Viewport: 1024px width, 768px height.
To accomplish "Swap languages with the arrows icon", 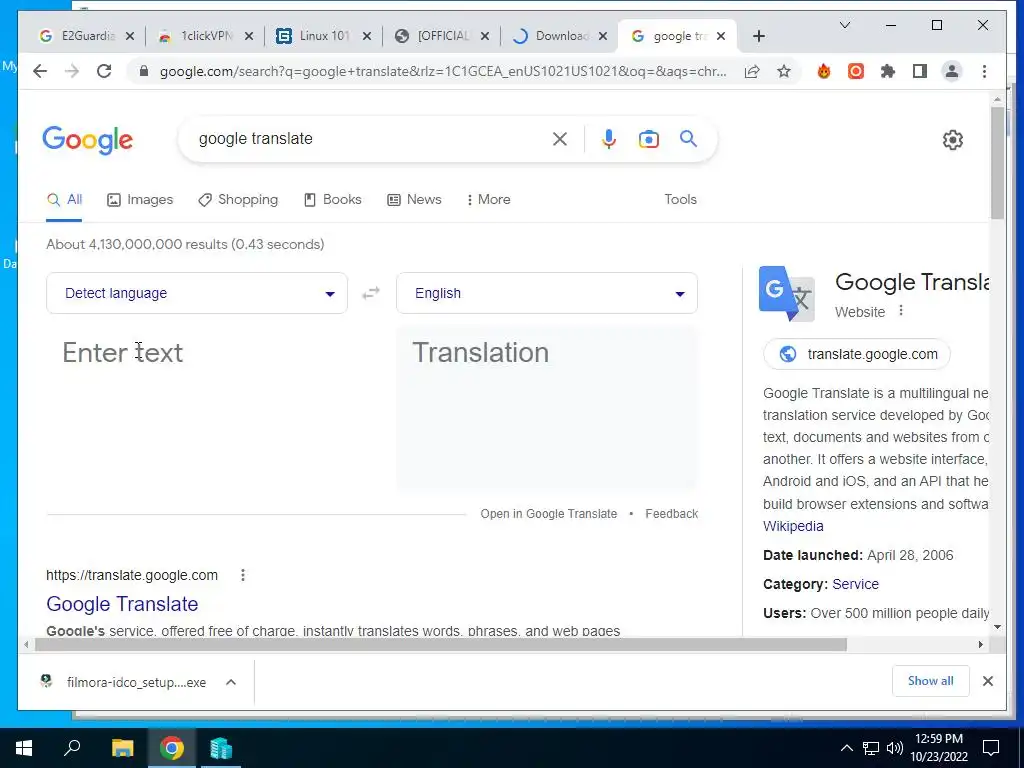I will click(371, 293).
